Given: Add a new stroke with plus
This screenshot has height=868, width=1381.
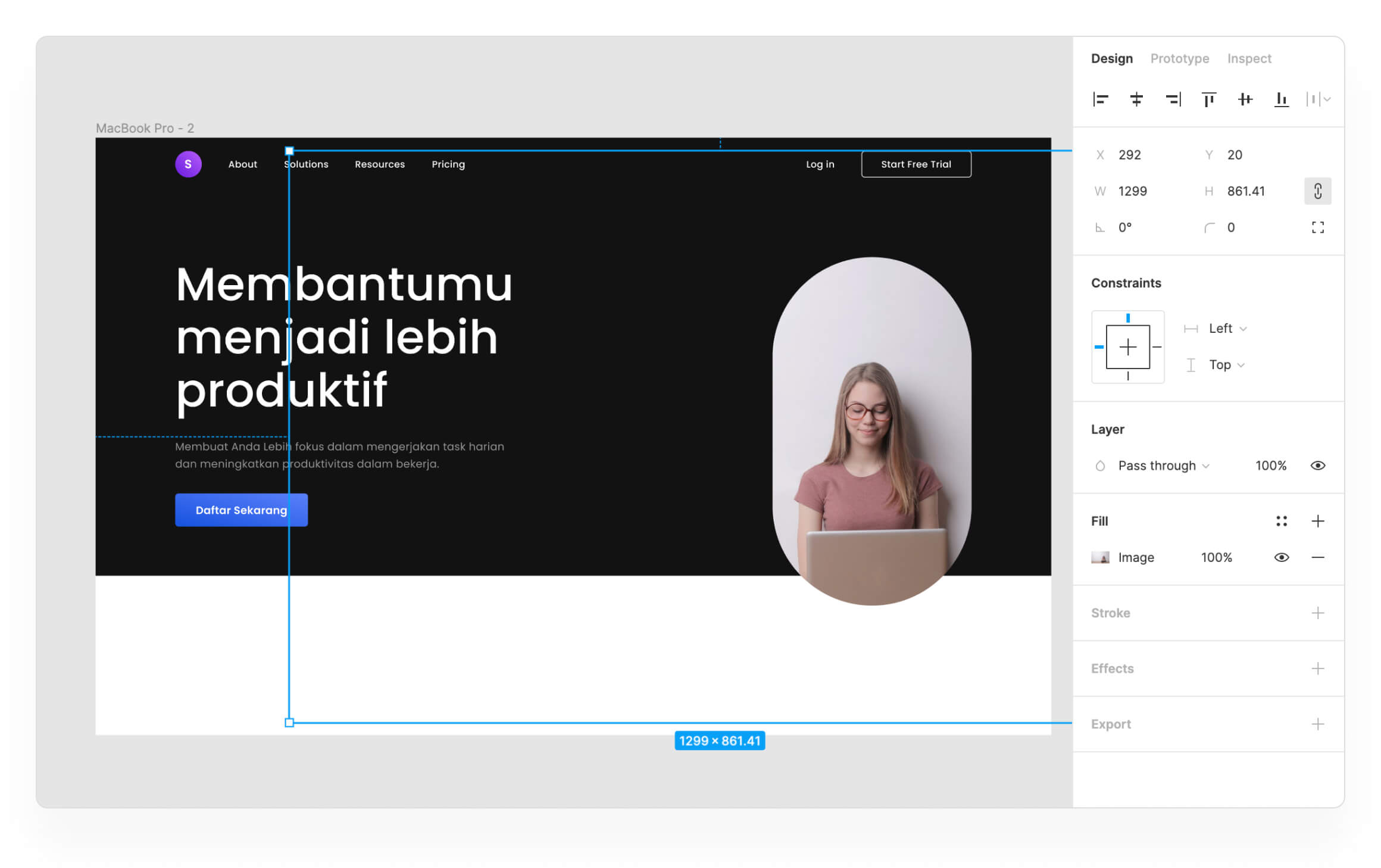Looking at the screenshot, I should (x=1317, y=613).
